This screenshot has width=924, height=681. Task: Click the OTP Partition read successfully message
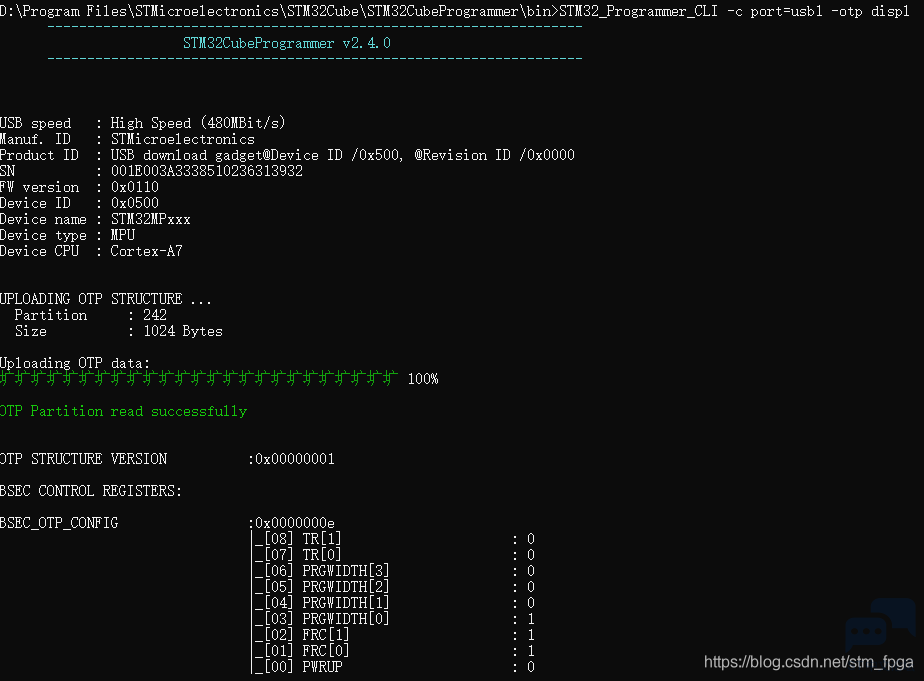123,412
